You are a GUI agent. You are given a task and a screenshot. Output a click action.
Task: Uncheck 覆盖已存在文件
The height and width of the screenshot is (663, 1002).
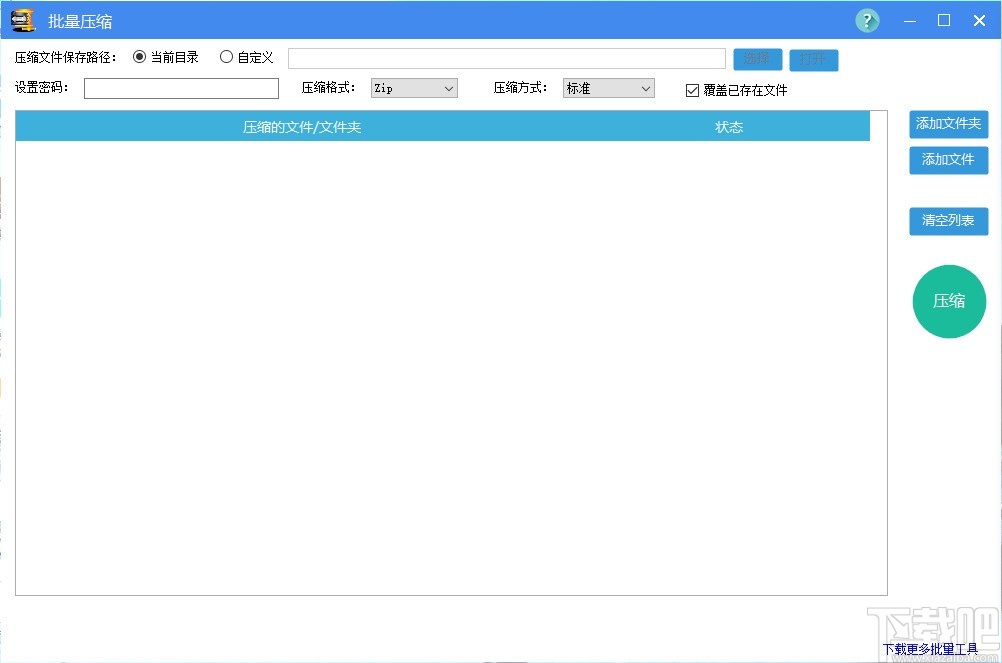(x=692, y=90)
